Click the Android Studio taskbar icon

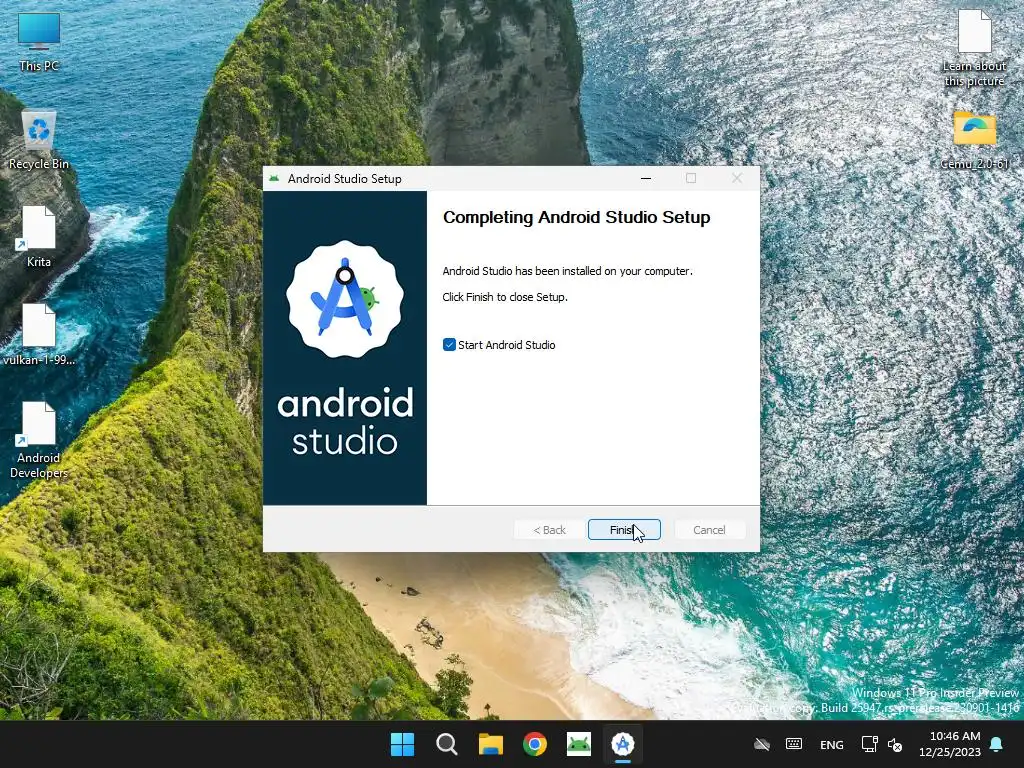[x=623, y=744]
